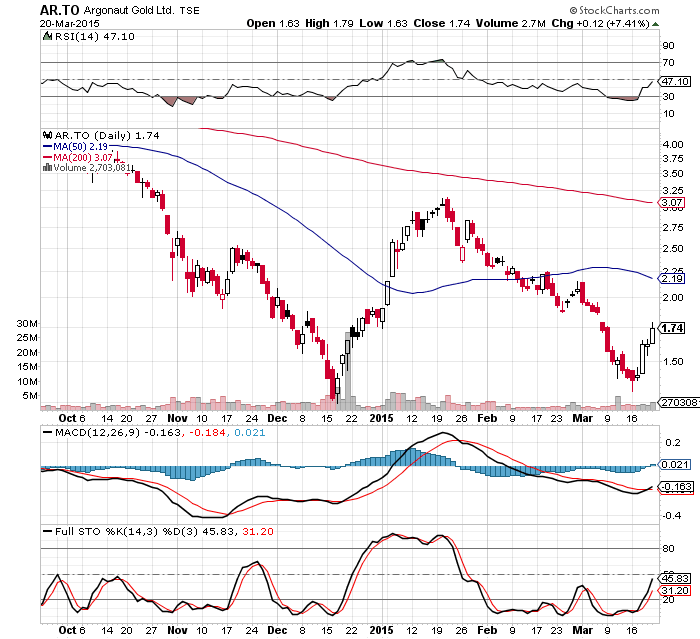This screenshot has height=639, width=700.
Task: Click the 2.50 price axis label
Action: (x=673, y=249)
